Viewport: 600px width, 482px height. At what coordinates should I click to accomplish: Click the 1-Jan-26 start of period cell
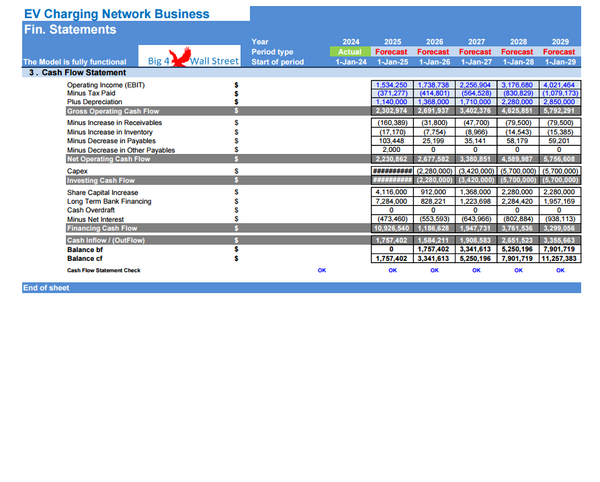pos(433,62)
